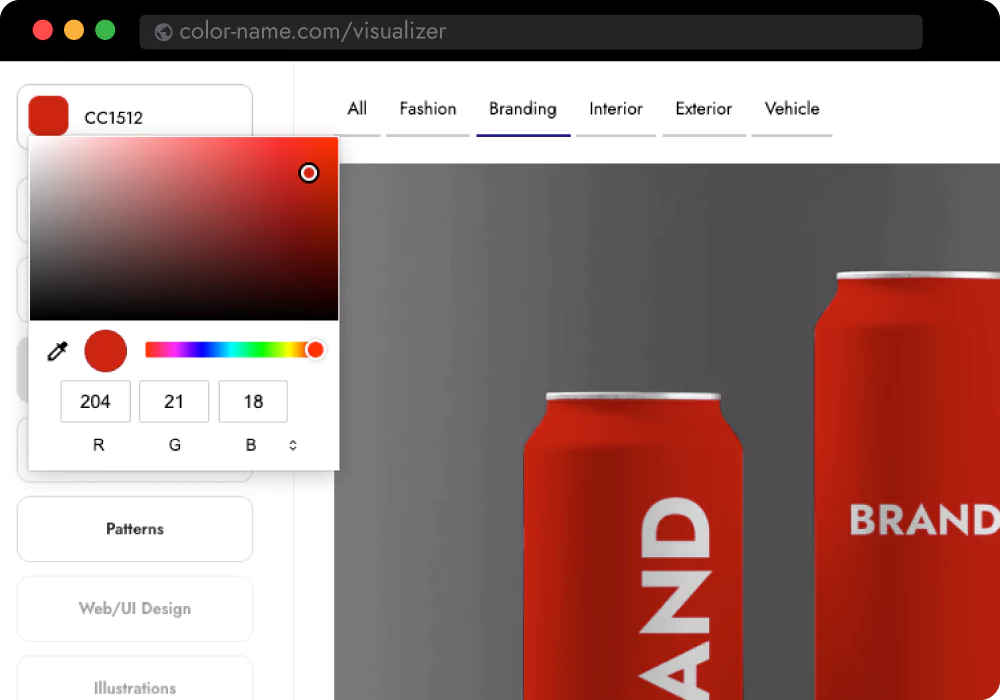Click the globe icon in address bar
The image size is (1000, 700).
[163, 32]
